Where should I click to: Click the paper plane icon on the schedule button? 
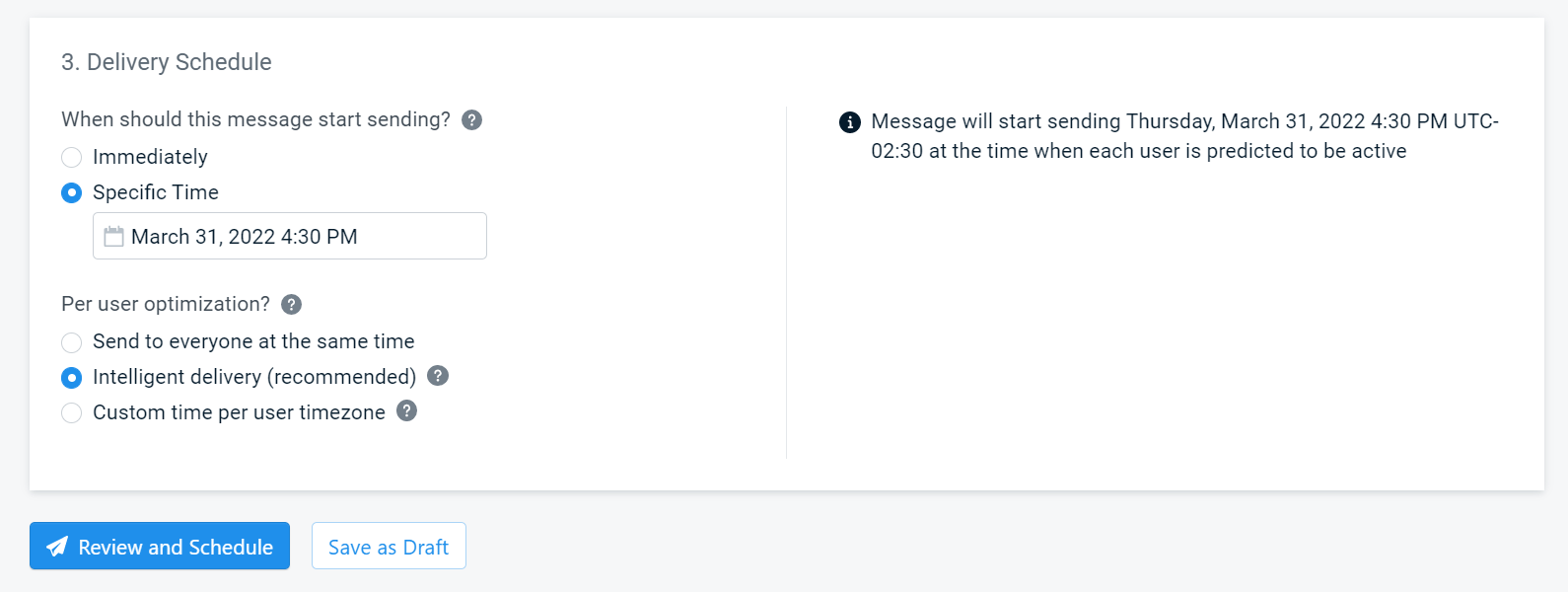click(x=57, y=546)
